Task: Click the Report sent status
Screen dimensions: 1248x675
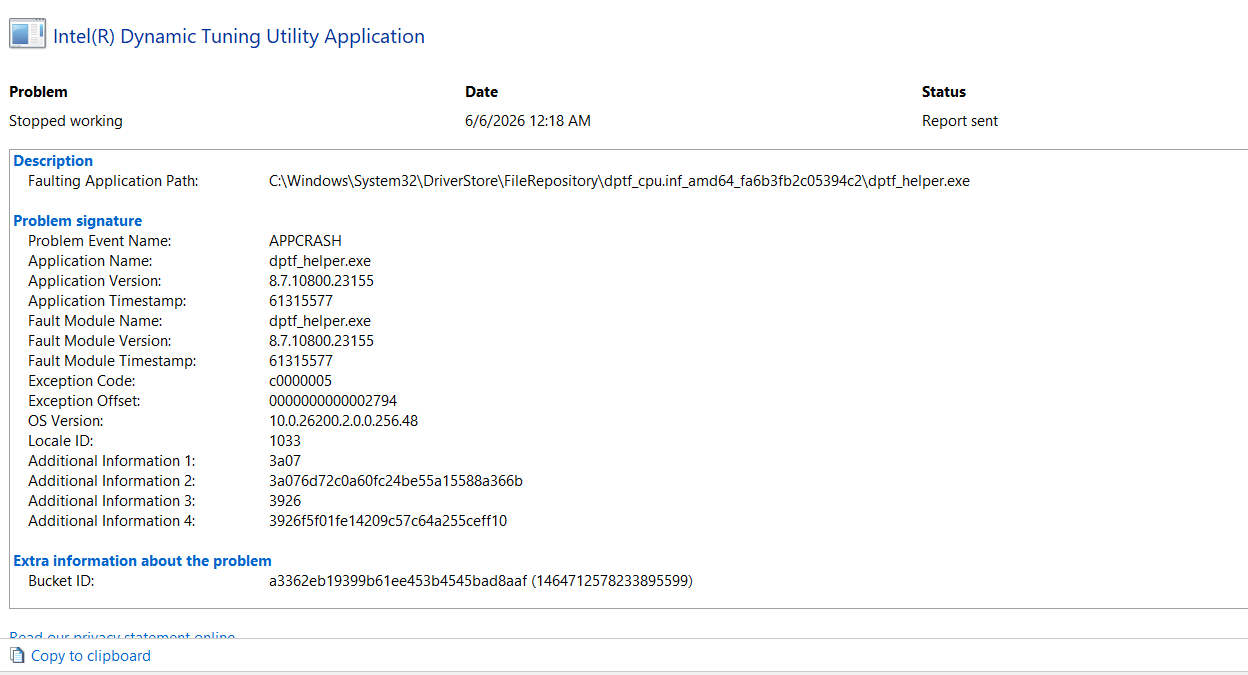Action: coord(960,121)
